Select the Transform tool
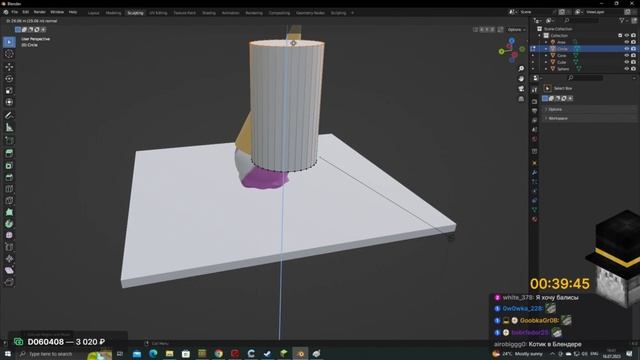The height and width of the screenshot is (360, 640). (9, 102)
